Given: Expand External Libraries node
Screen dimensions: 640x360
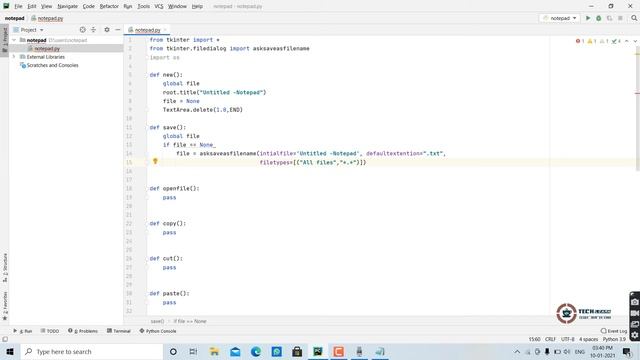Looking at the screenshot, I should click(x=14, y=57).
